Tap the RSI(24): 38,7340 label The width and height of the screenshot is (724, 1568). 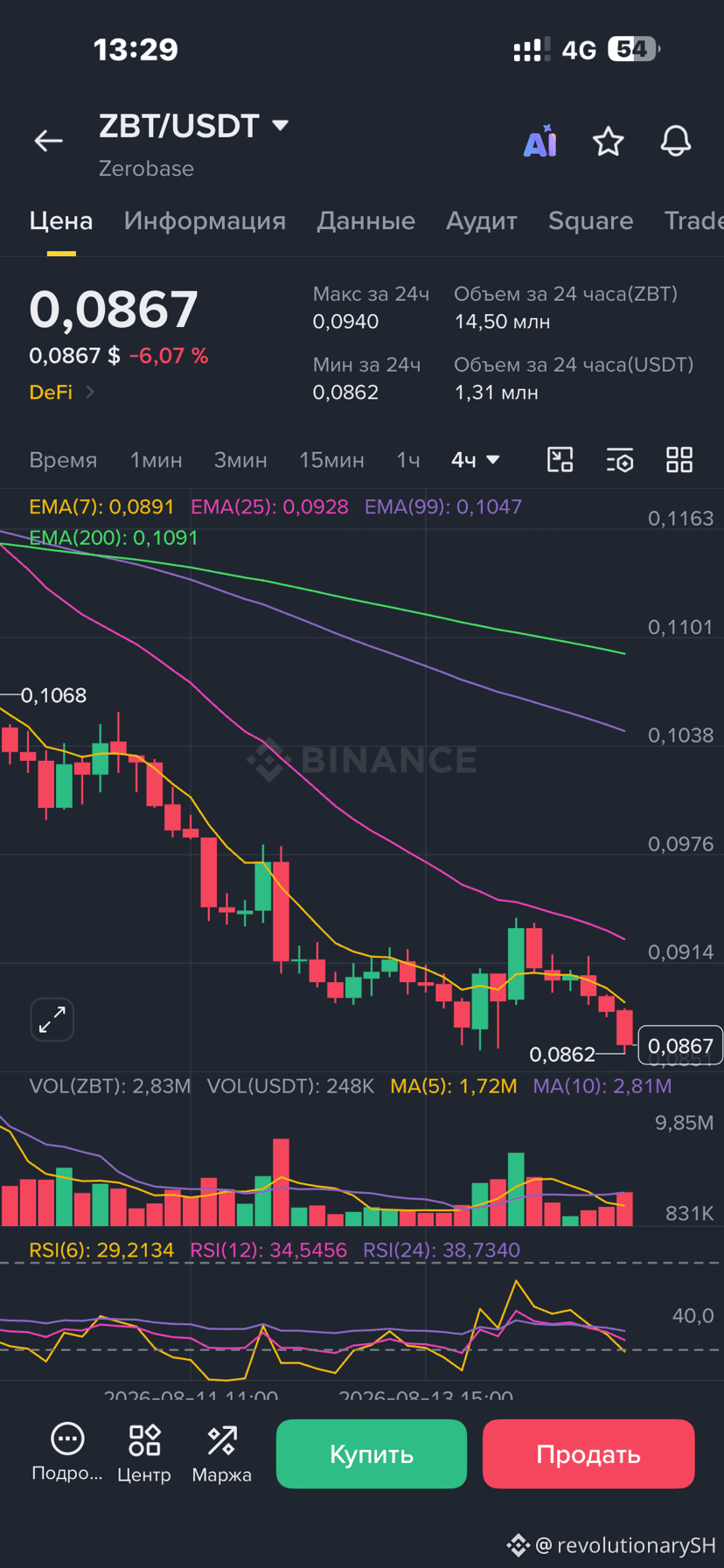tap(442, 1251)
